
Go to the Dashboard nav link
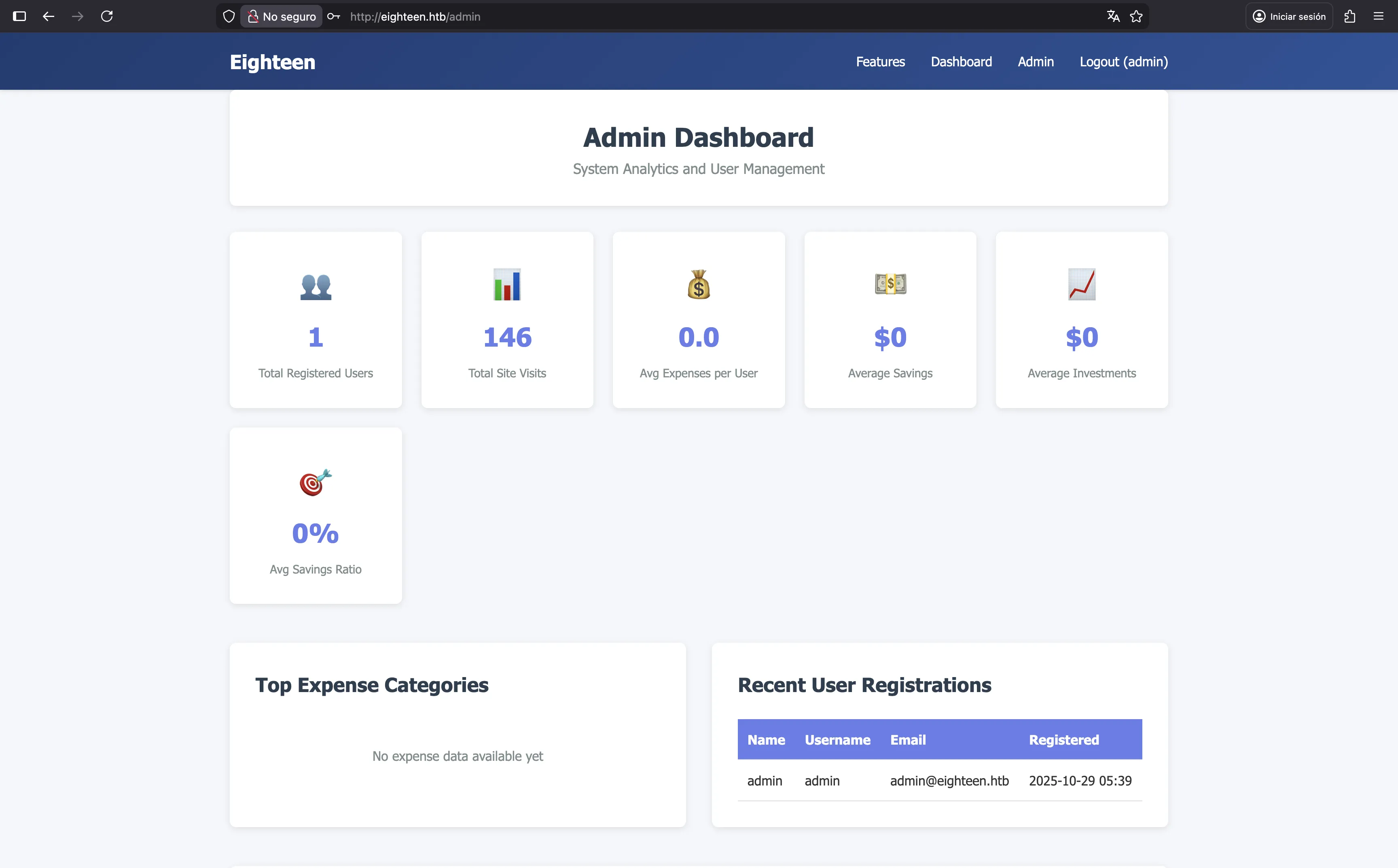961,62
